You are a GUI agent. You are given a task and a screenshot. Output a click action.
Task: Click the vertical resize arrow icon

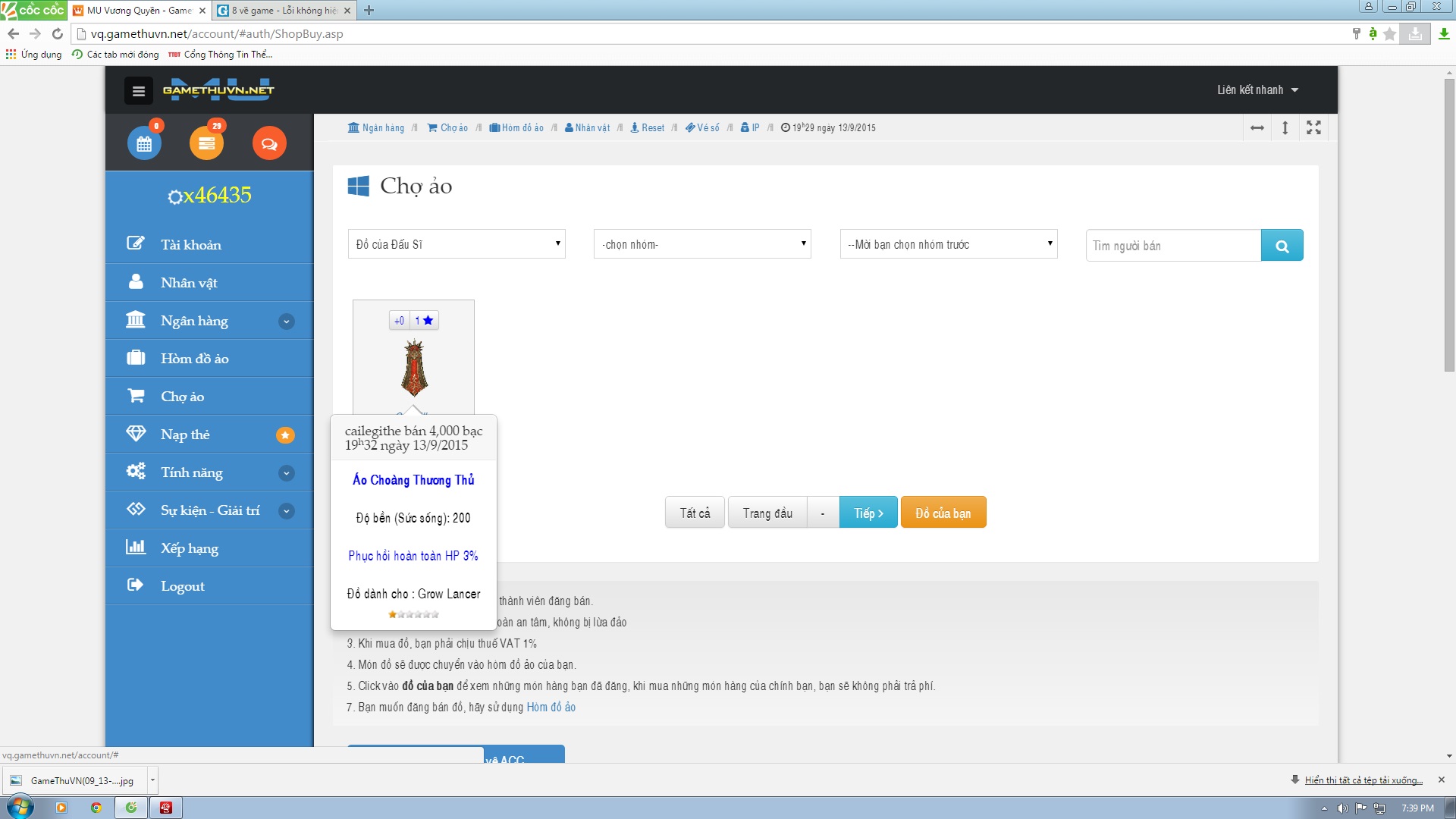1285,128
